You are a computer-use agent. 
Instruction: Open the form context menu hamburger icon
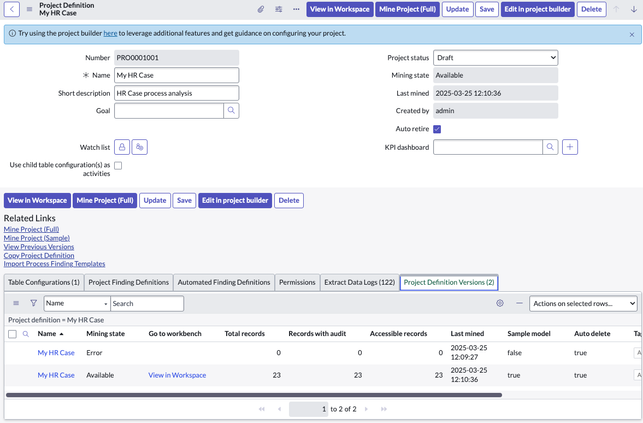pyautogui.click(x=28, y=9)
